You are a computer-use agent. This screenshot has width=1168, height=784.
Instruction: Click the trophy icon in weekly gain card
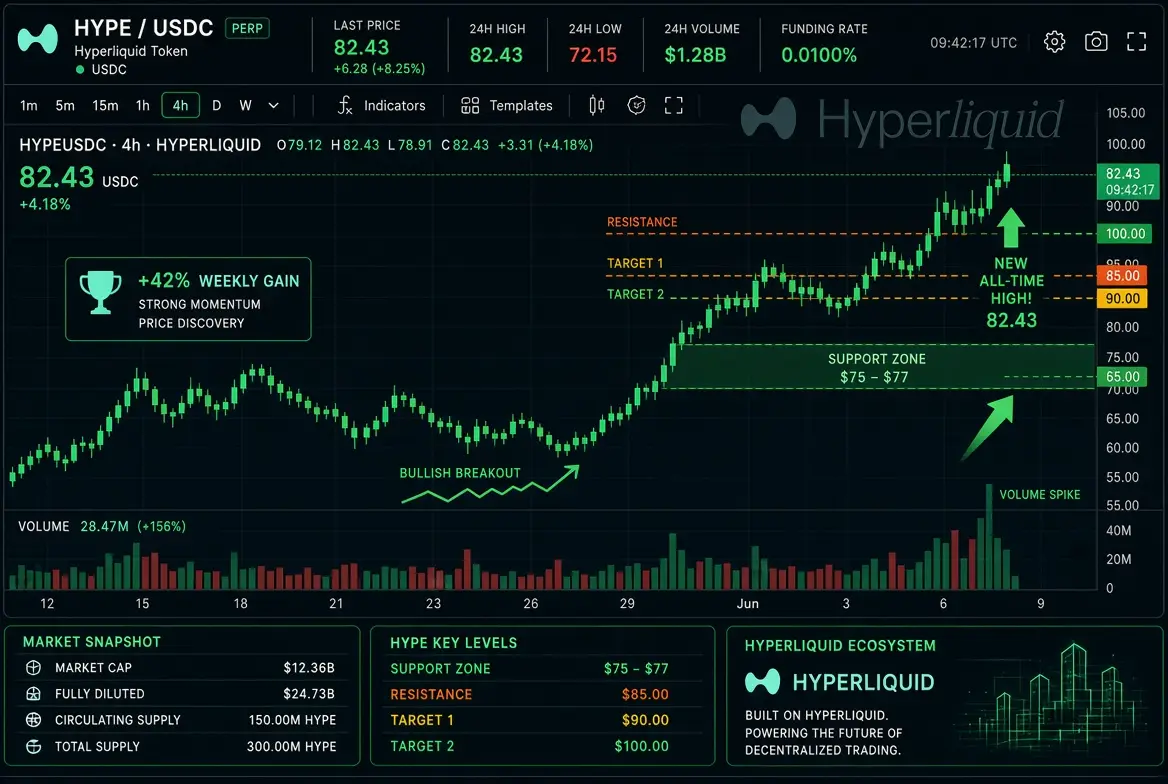[100, 292]
